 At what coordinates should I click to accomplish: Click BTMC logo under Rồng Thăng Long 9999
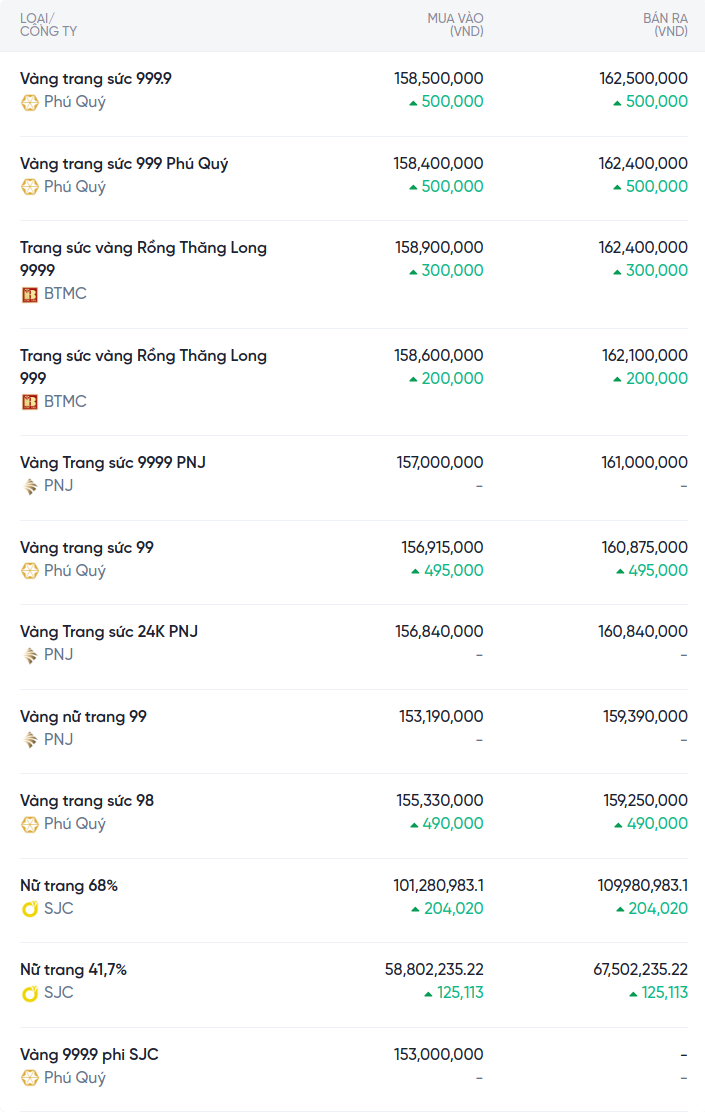tap(30, 294)
